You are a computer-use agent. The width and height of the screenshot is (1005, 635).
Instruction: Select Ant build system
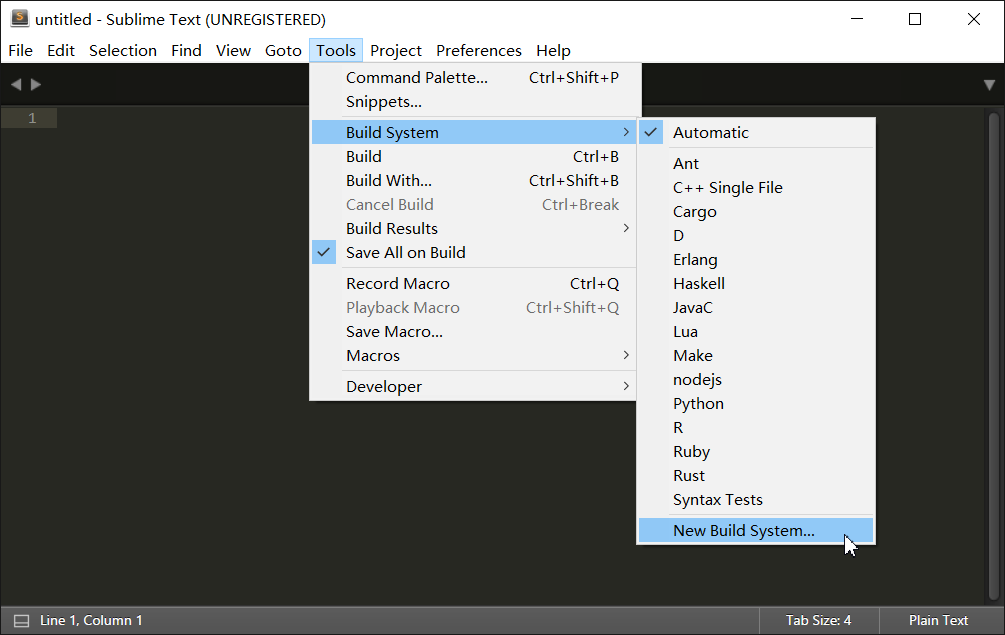(756, 163)
